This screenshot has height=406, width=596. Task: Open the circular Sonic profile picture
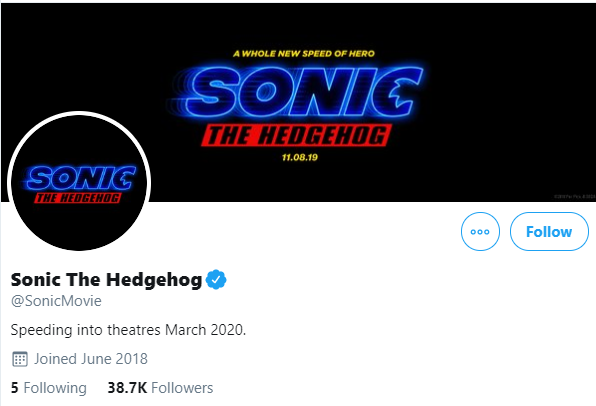[79, 181]
